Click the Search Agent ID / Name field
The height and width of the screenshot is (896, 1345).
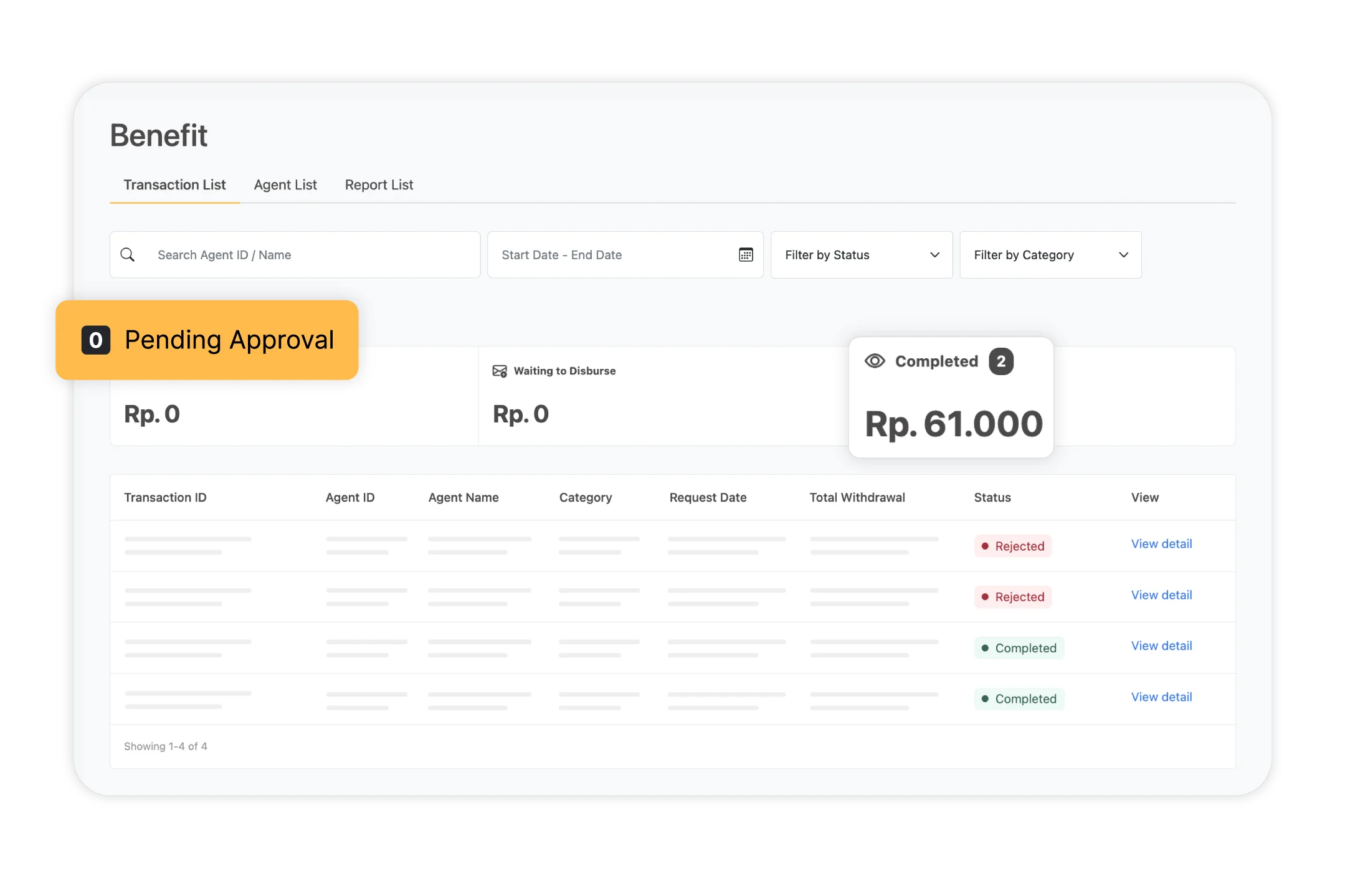[x=295, y=255]
